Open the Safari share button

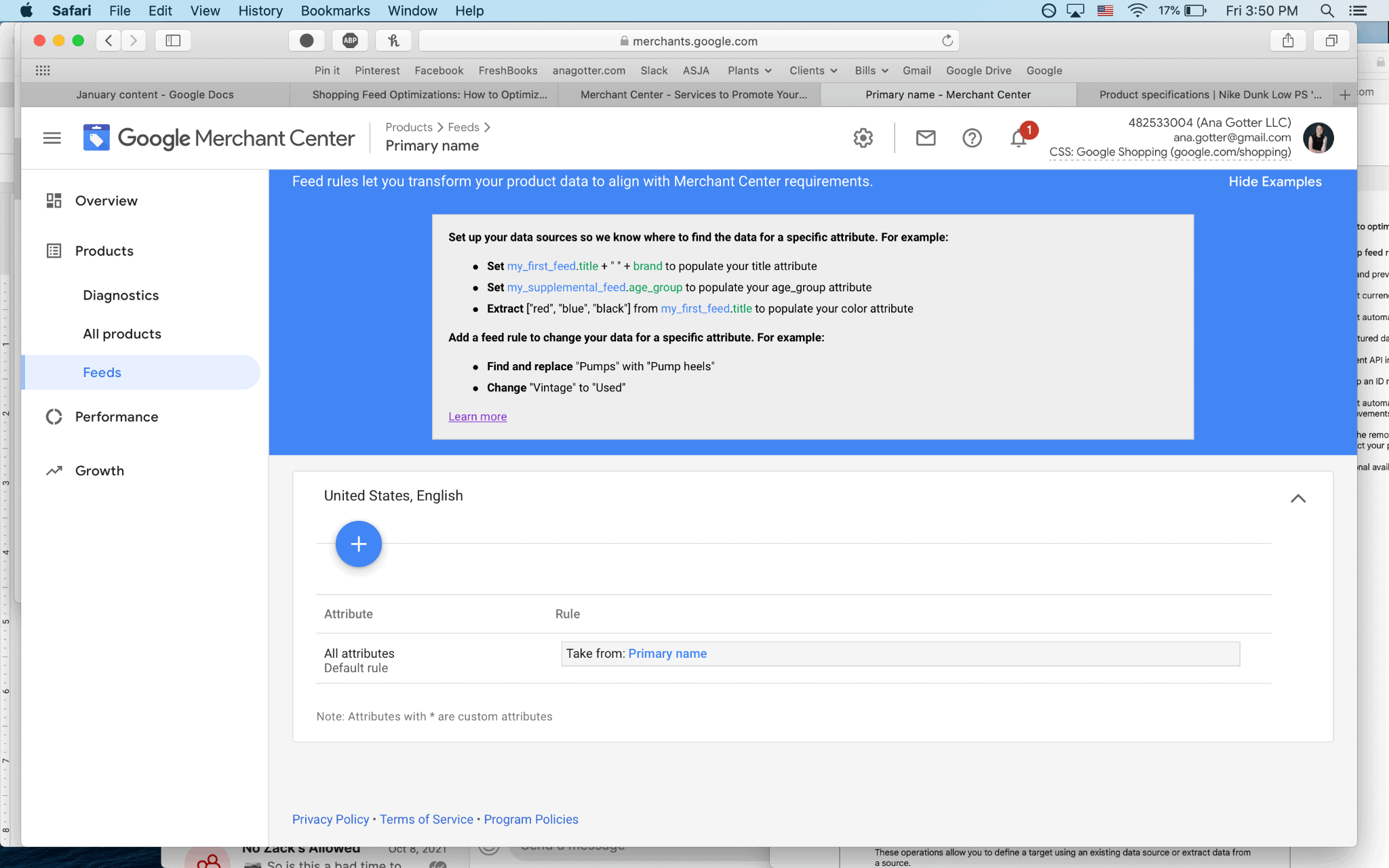pos(1288,41)
